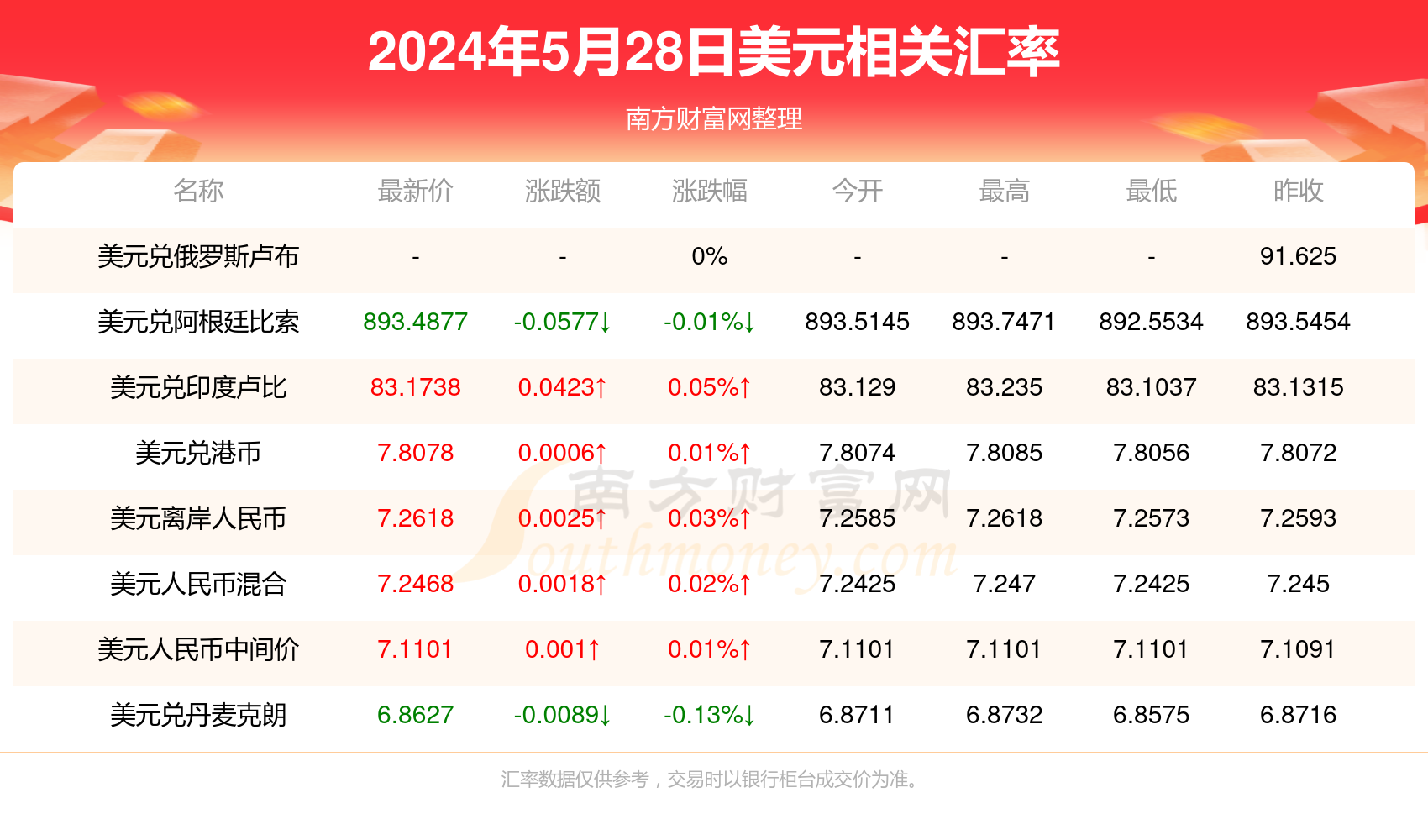Click the row name 美元兑印度卢比
This screenshot has width=1428, height=840.
tap(198, 387)
